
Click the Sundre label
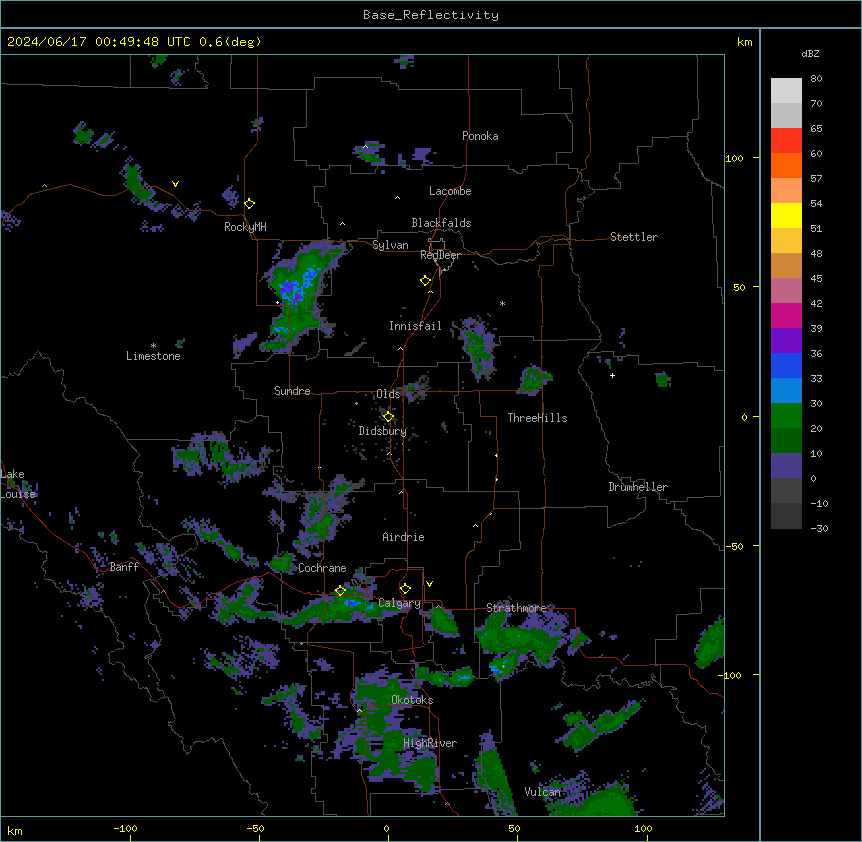click(x=292, y=391)
